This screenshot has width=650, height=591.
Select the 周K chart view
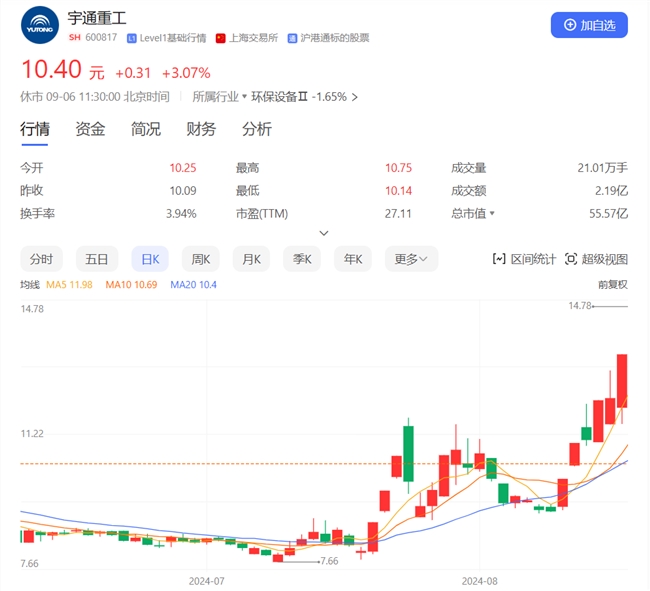pos(201,259)
